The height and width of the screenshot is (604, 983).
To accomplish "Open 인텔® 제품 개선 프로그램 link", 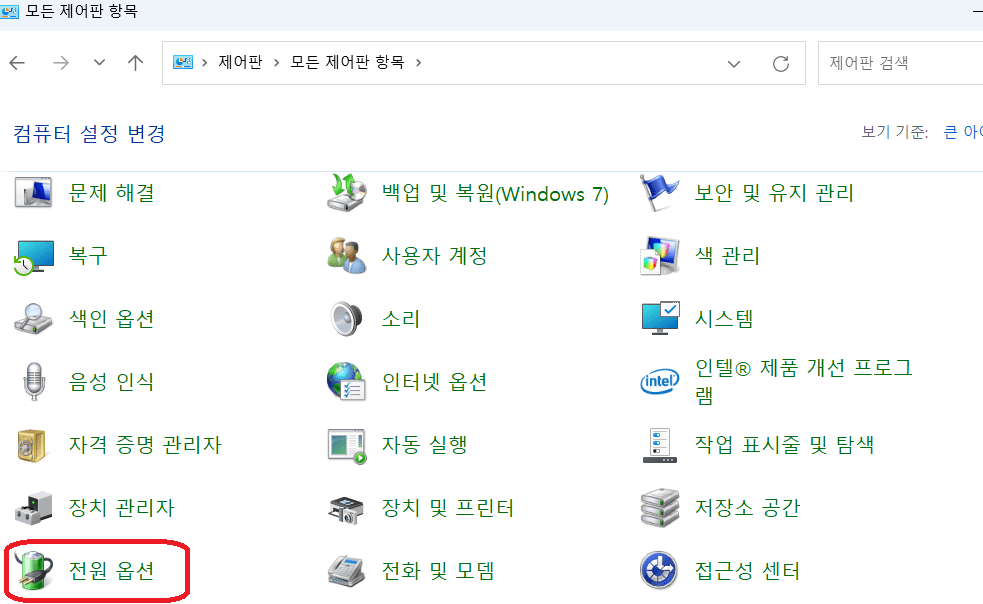I will click(x=803, y=381).
